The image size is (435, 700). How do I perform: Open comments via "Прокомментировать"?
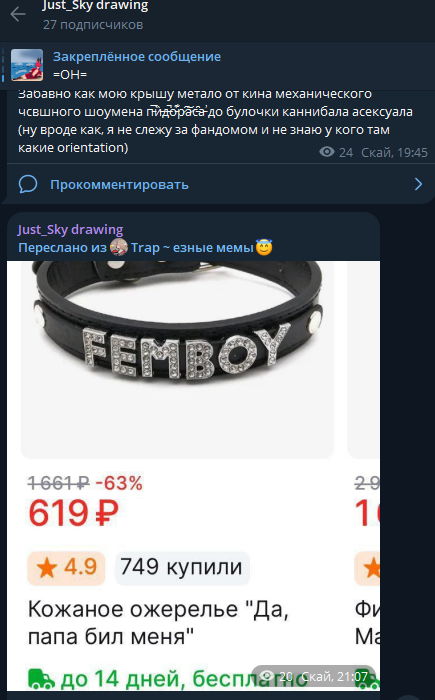tap(119, 184)
